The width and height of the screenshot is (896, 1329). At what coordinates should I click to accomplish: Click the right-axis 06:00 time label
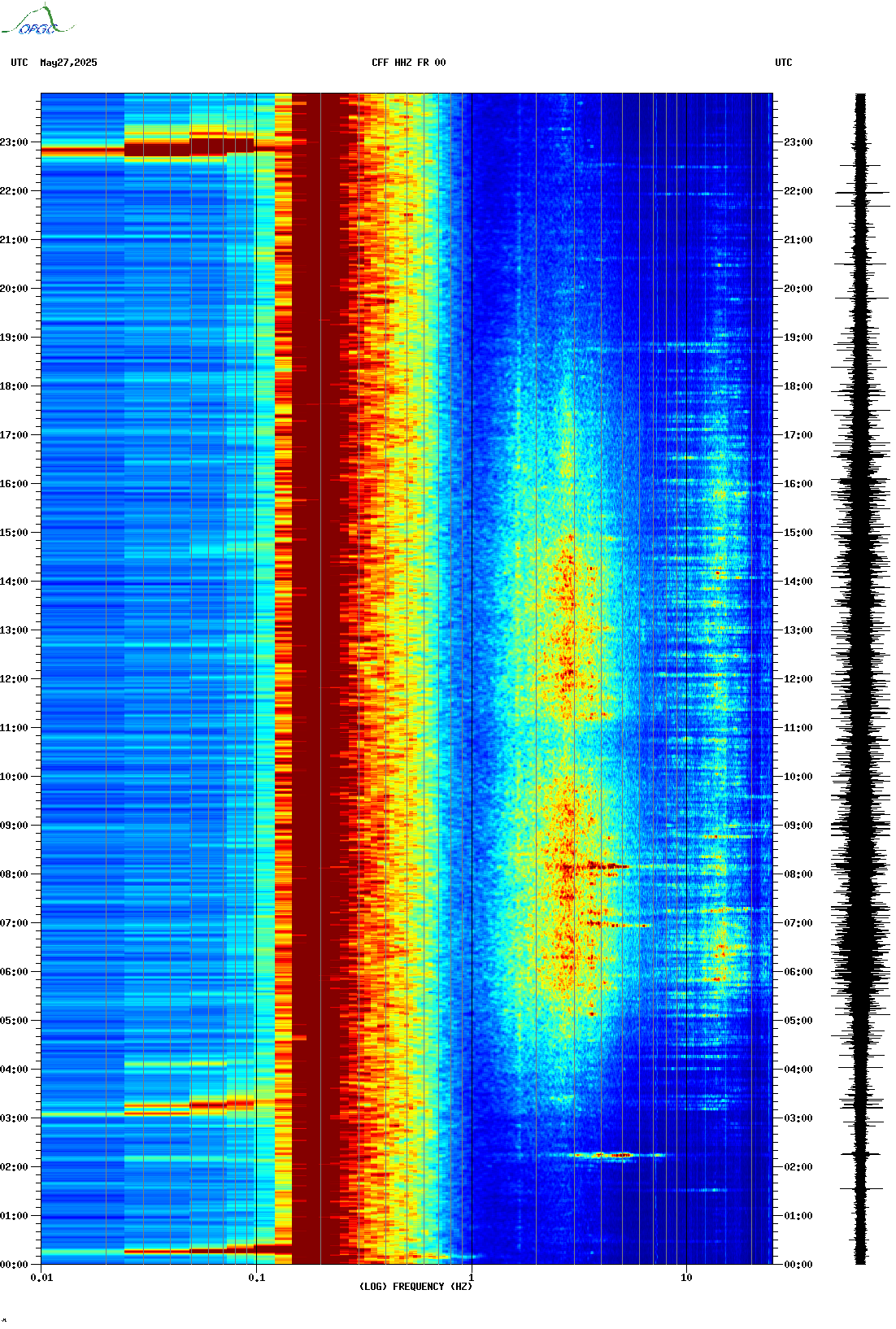point(798,972)
